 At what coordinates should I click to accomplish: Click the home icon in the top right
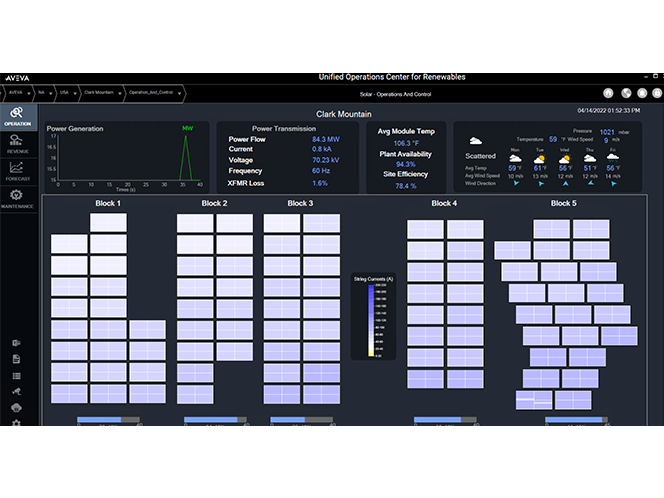pyautogui.click(x=606, y=93)
